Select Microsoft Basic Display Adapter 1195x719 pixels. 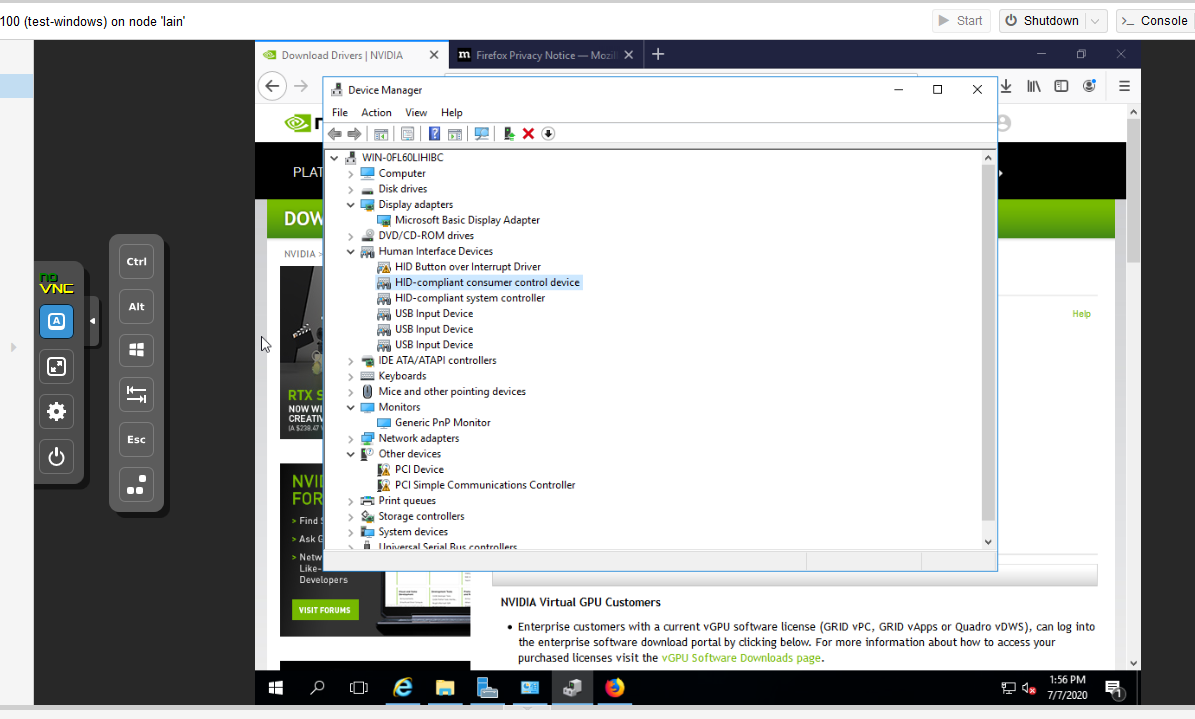coord(467,220)
